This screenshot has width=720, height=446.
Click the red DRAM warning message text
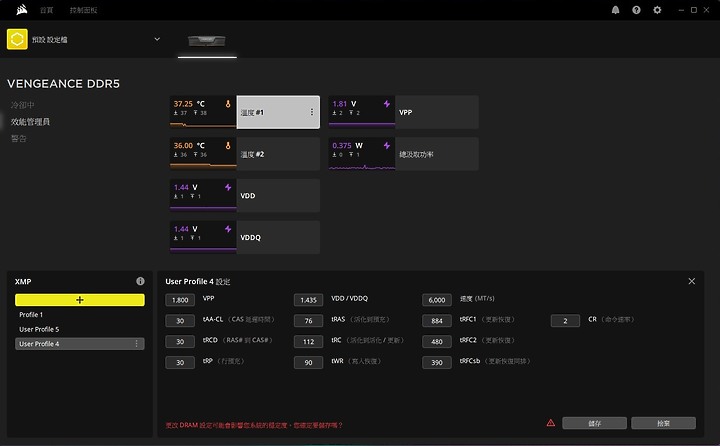coord(254,425)
